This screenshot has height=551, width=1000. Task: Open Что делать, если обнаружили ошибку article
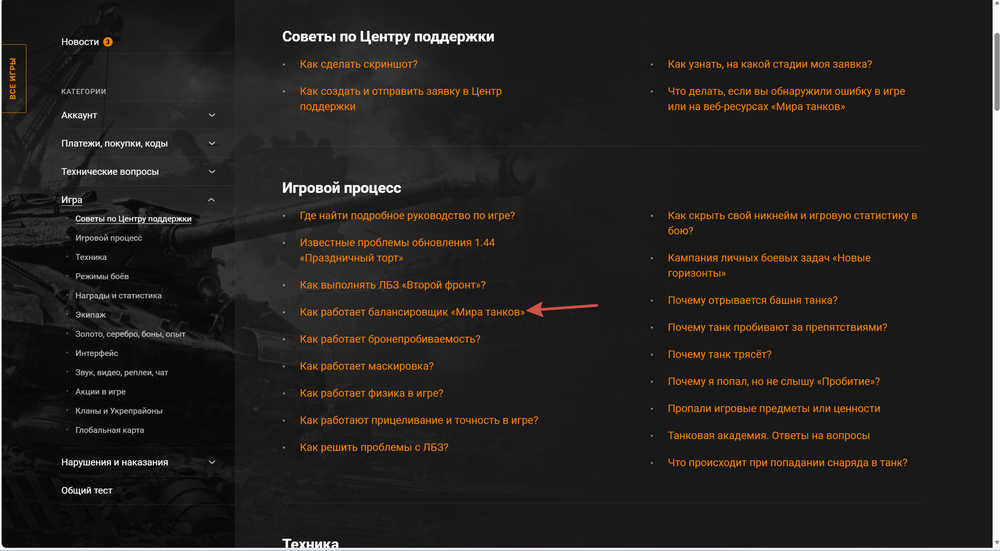coord(786,99)
